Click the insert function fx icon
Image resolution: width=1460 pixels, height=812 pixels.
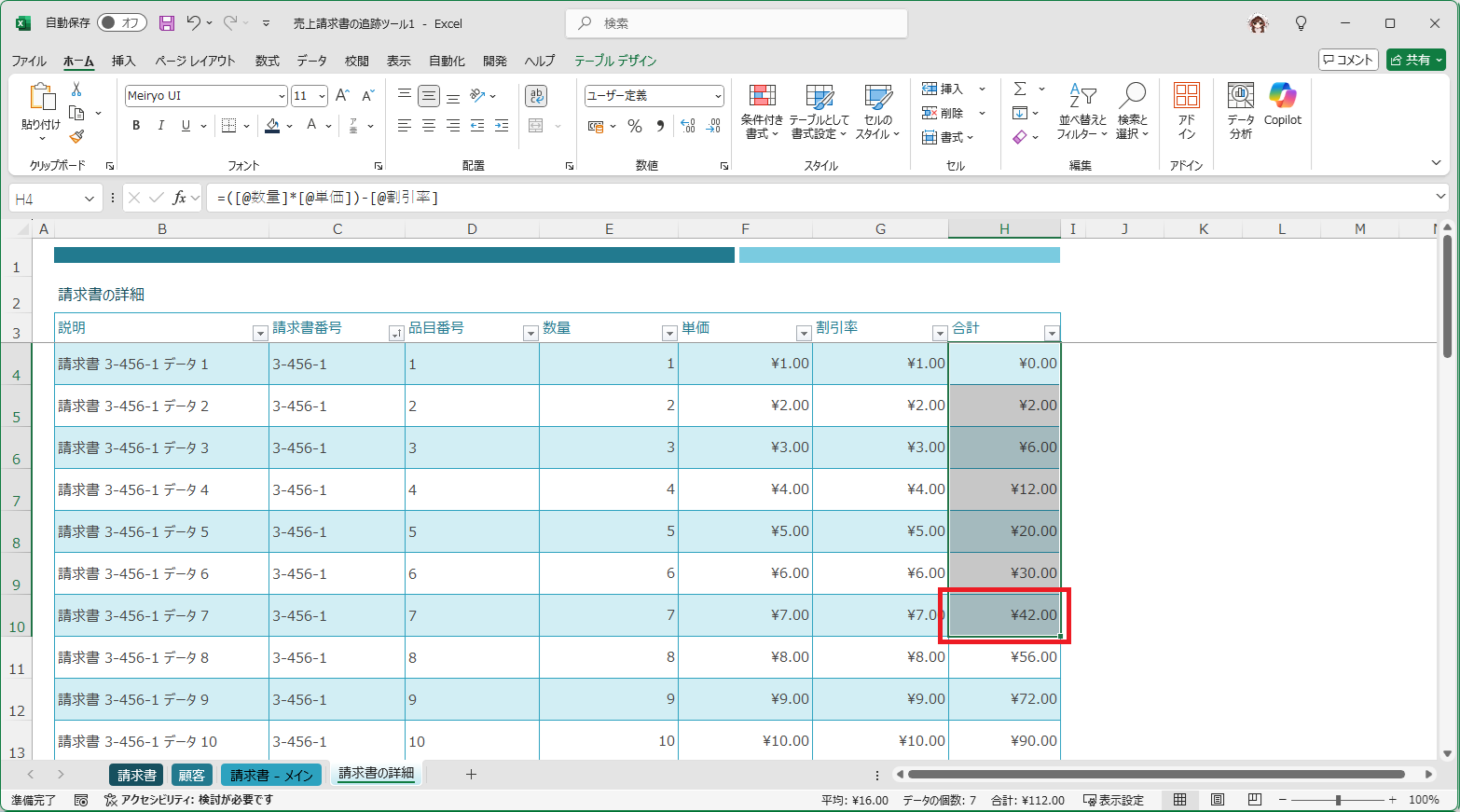click(180, 198)
